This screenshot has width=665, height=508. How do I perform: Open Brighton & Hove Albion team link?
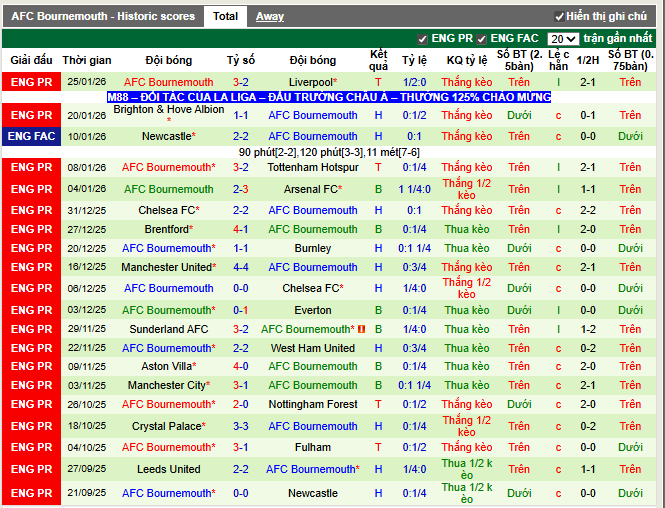[x=168, y=109]
